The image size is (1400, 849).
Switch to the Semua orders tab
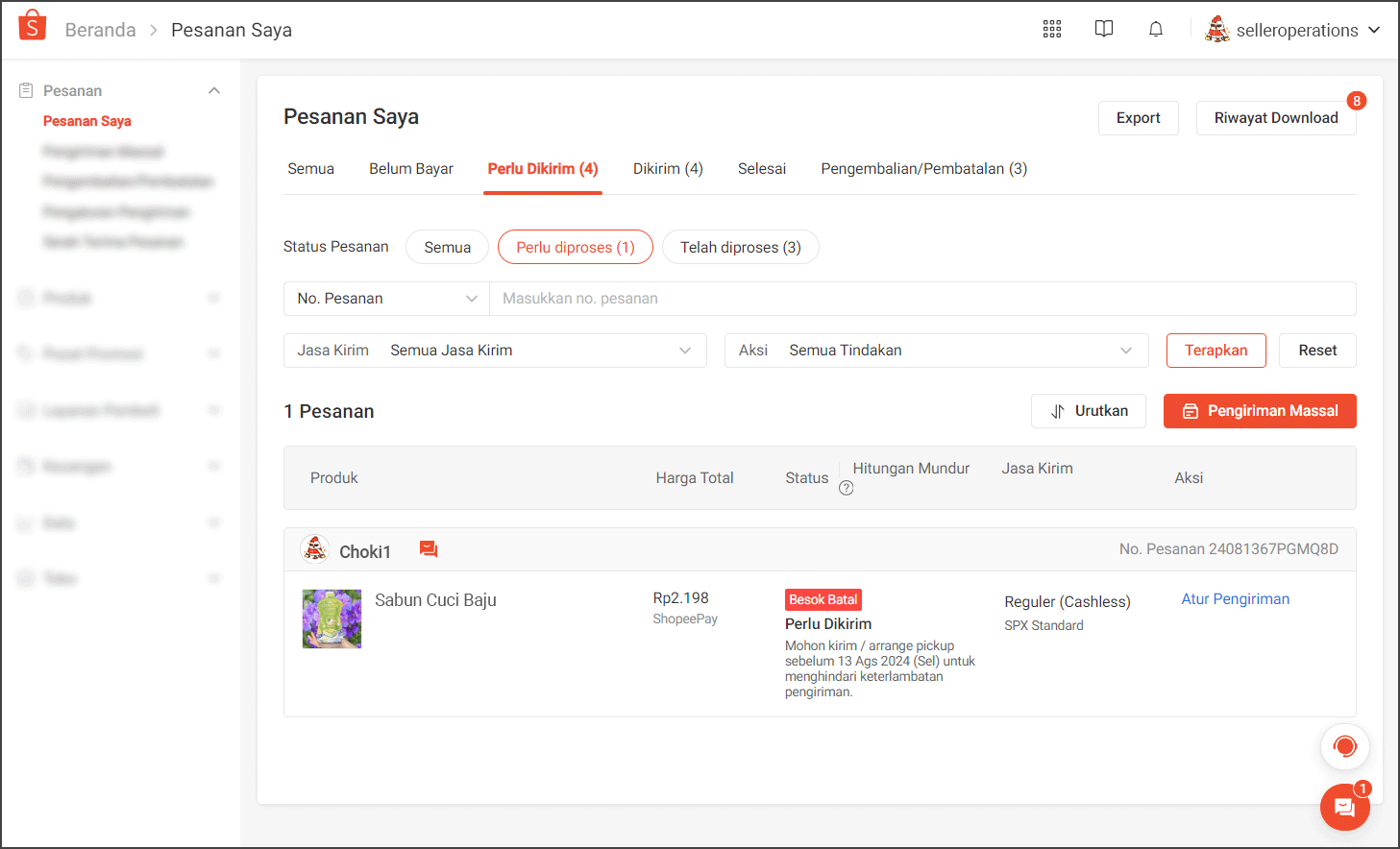point(311,169)
